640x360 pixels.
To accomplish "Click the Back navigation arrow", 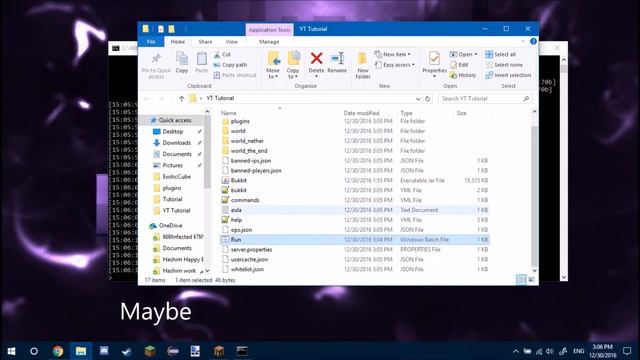I will 147,98.
